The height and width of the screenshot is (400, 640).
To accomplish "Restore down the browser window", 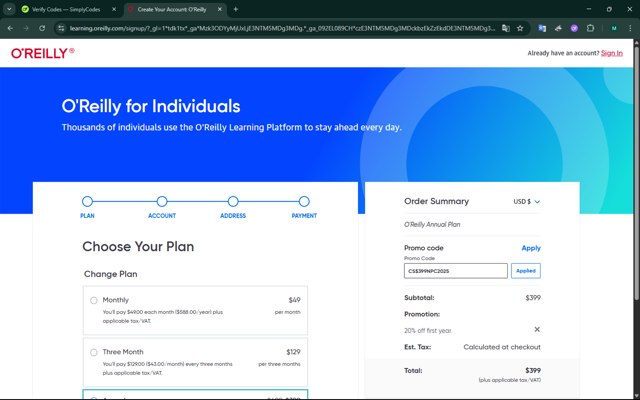I will coord(609,9).
